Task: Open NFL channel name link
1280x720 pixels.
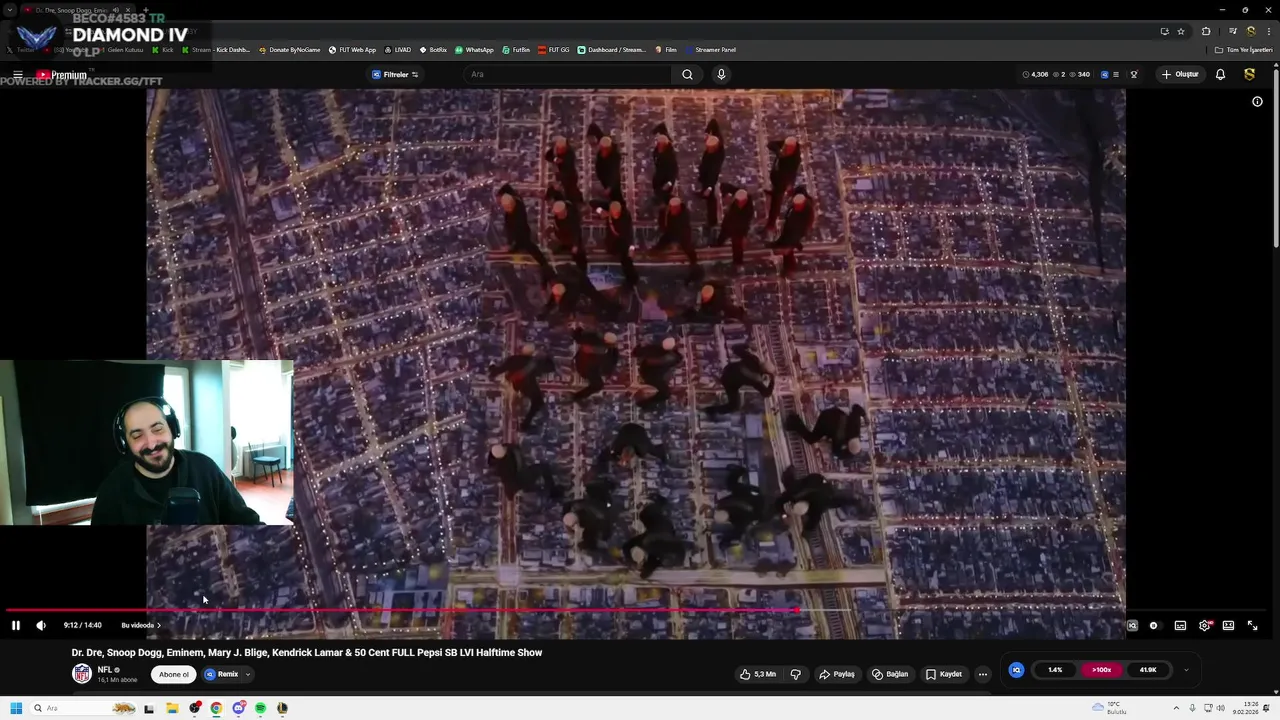Action: click(104, 670)
